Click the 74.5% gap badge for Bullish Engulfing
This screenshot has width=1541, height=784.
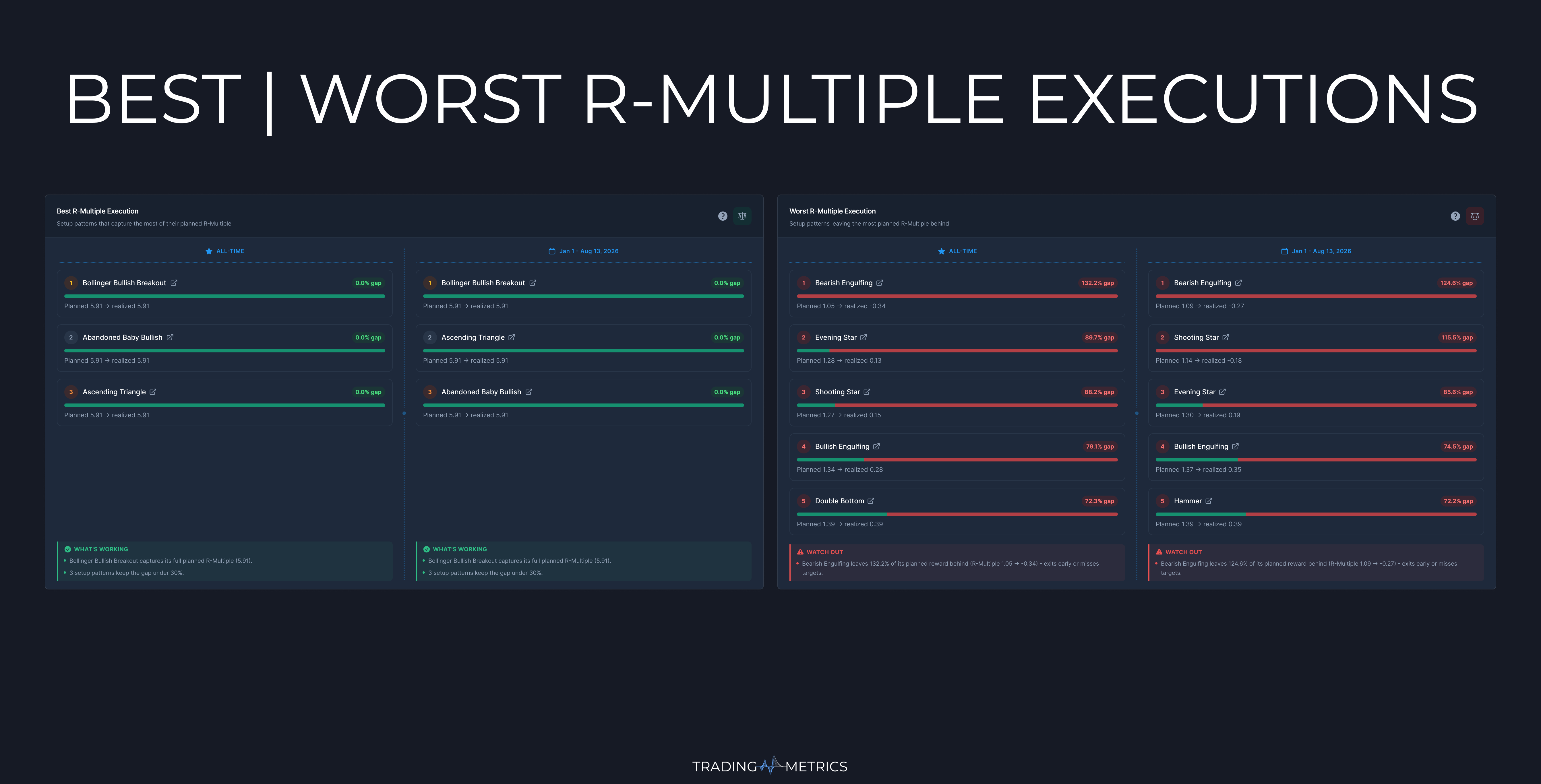1458,447
